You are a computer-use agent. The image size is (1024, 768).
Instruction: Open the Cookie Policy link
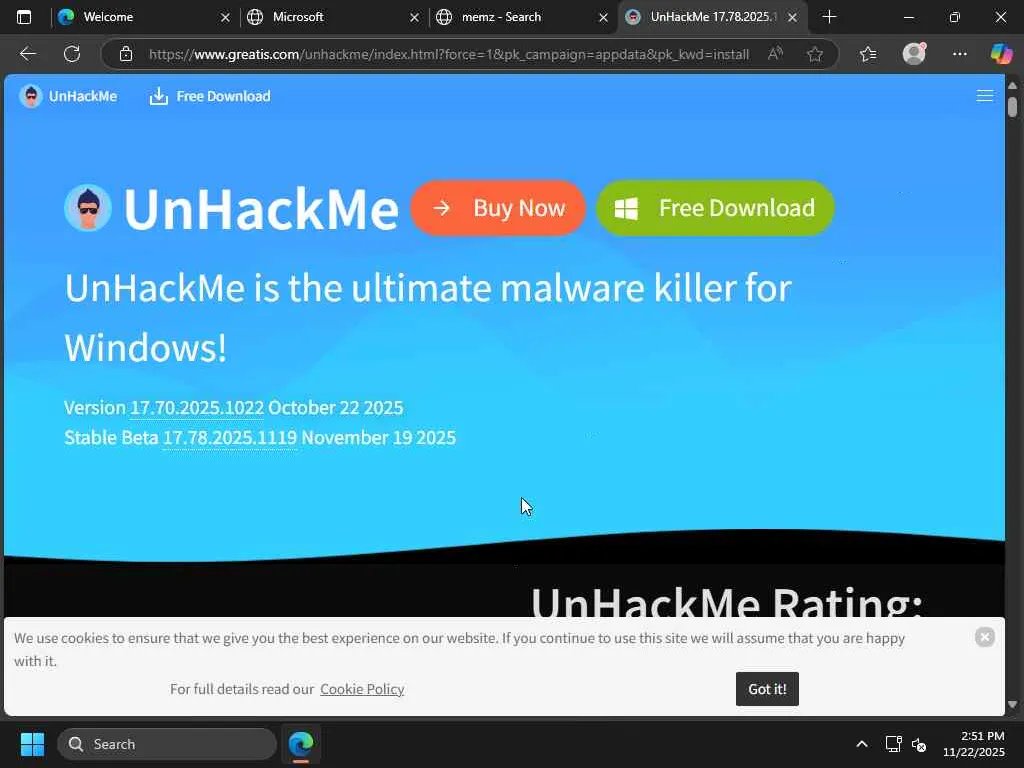(x=362, y=689)
